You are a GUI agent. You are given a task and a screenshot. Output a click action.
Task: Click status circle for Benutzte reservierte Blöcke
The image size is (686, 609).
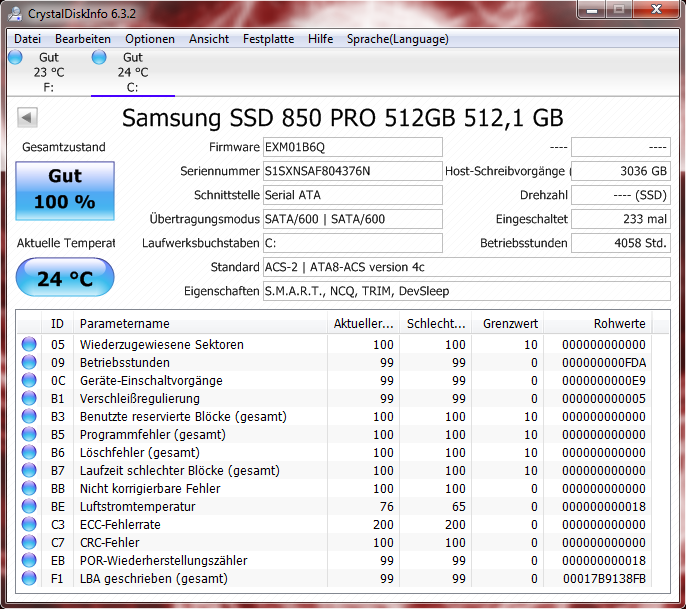(29, 416)
